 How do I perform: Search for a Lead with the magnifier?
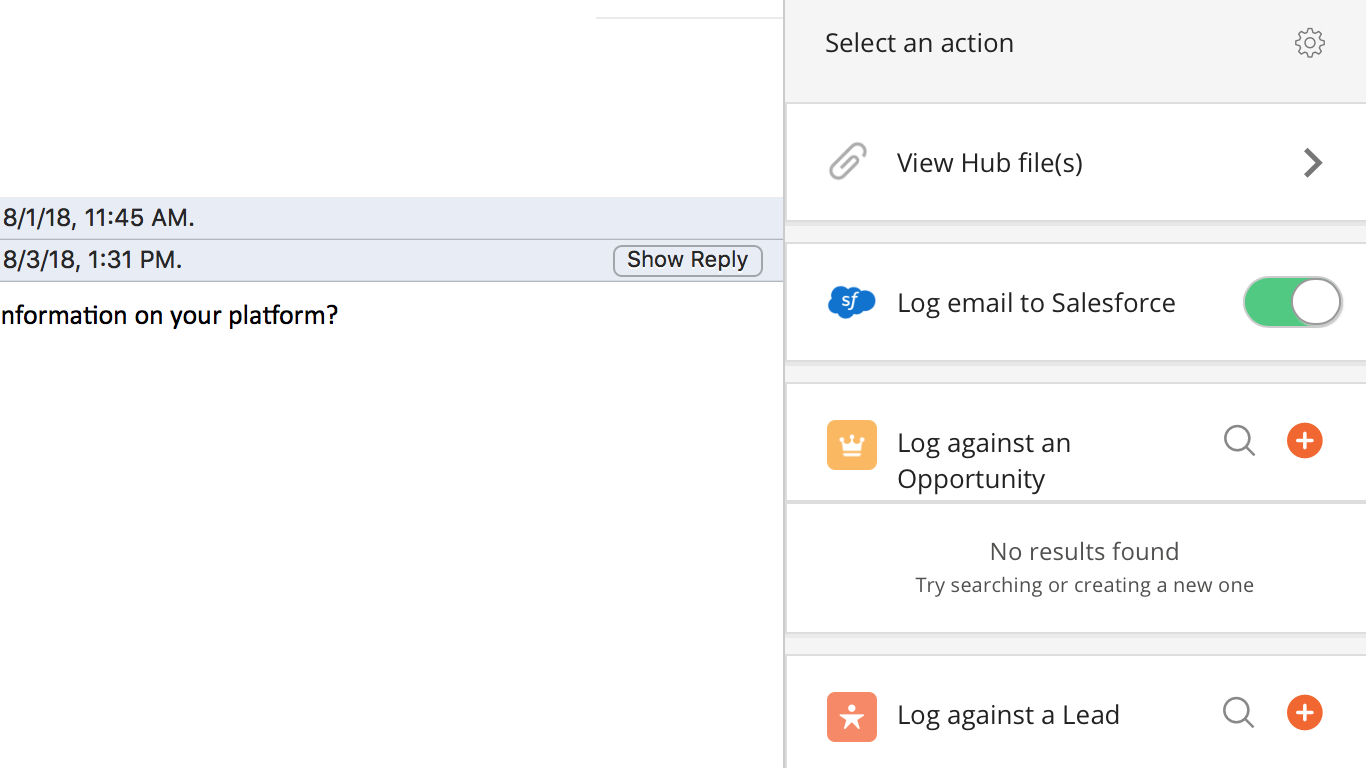(1238, 713)
